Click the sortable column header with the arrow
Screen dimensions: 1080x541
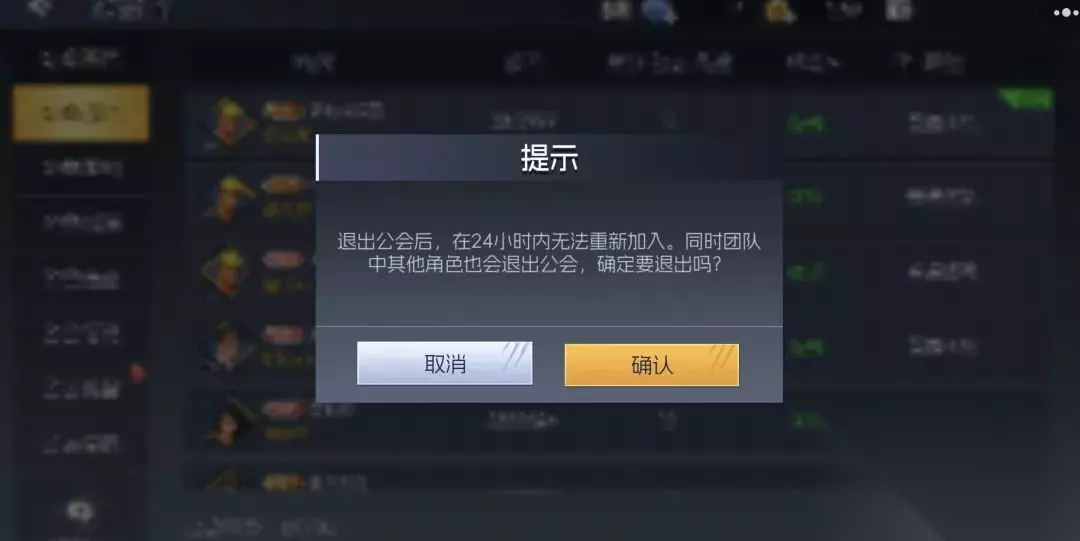pyautogui.click(x=813, y=63)
